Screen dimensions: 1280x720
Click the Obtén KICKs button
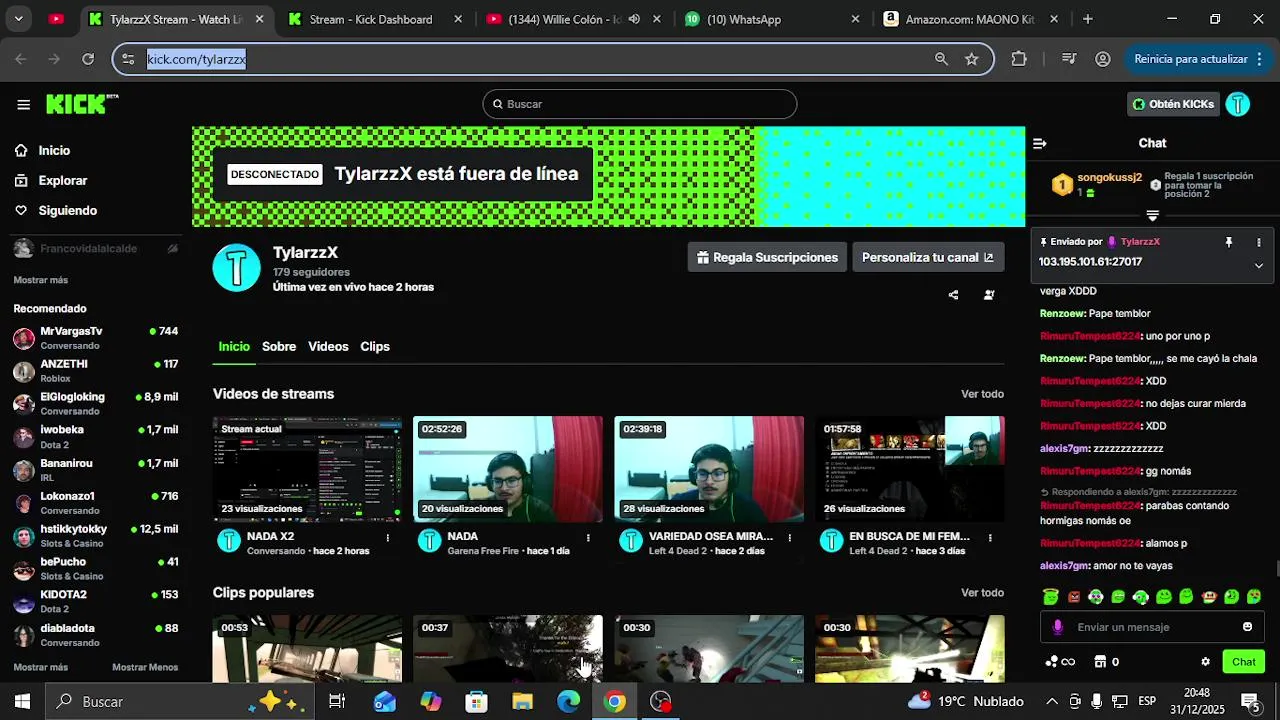tap(1173, 104)
